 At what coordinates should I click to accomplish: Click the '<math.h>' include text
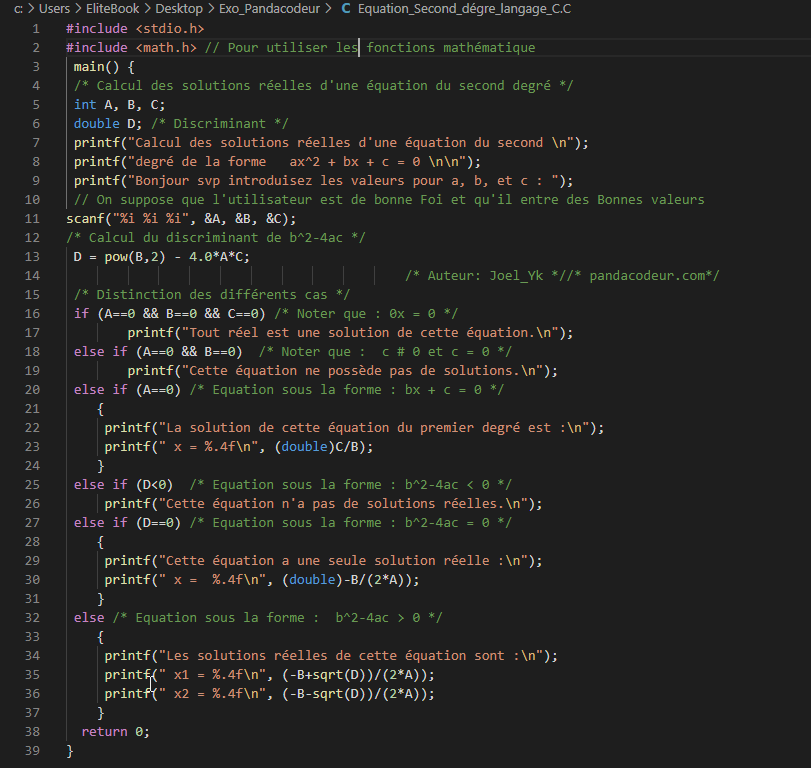(166, 48)
